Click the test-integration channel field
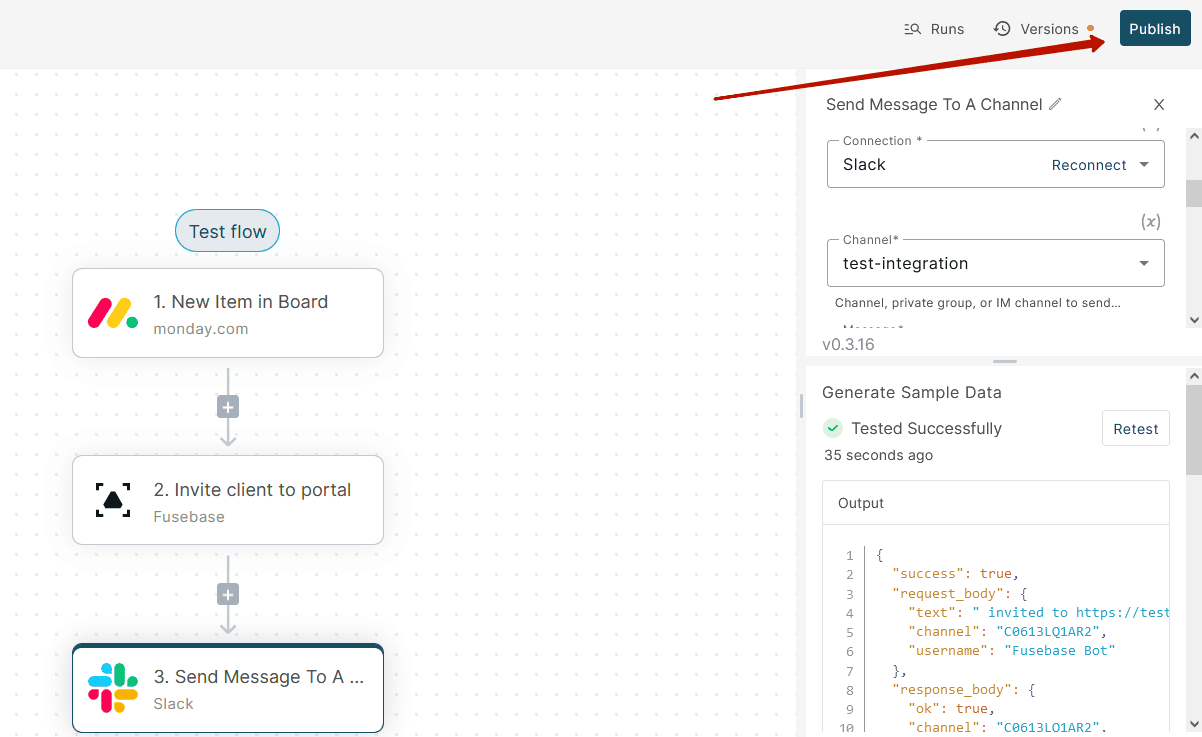 pos(996,264)
